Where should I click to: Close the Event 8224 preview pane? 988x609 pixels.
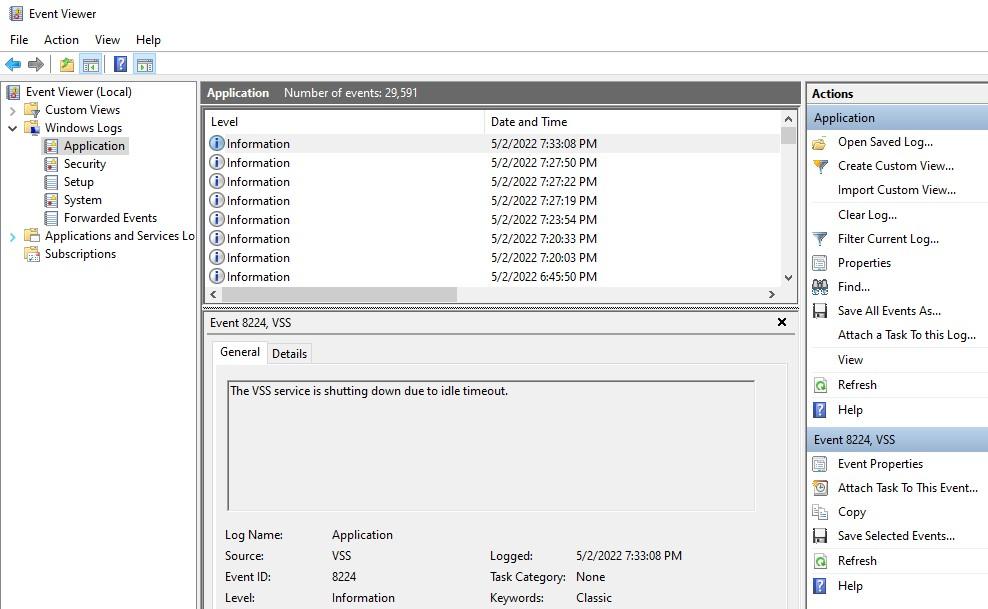[x=782, y=322]
